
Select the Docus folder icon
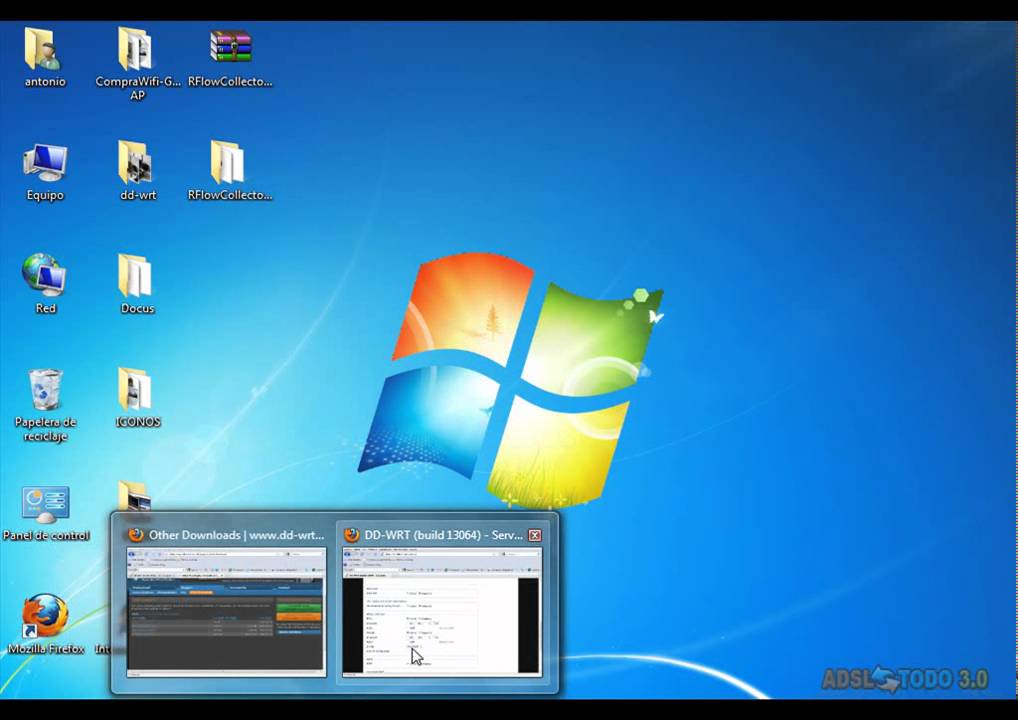pyautogui.click(x=135, y=276)
